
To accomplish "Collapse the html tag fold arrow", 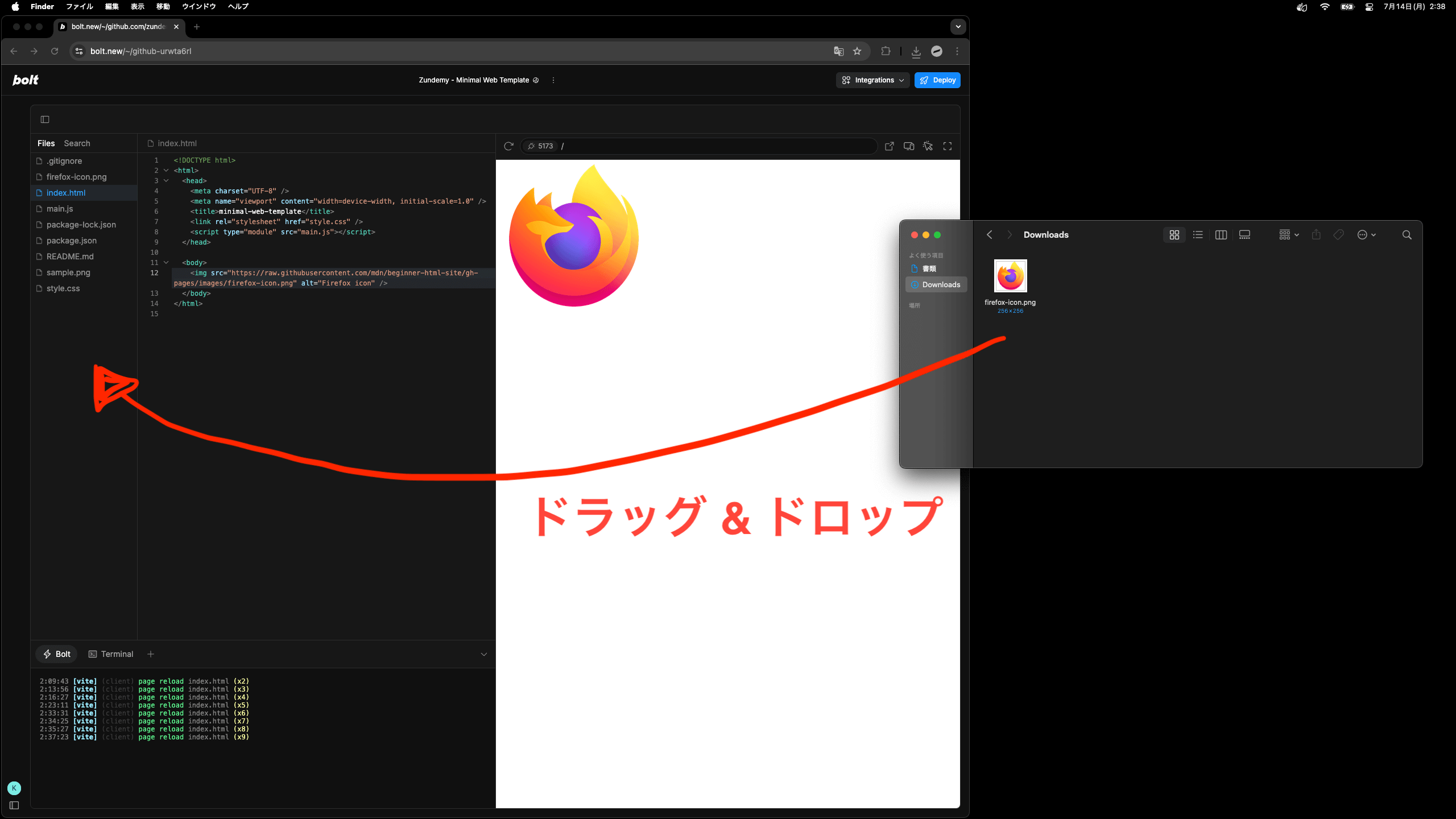I will pyautogui.click(x=166, y=171).
